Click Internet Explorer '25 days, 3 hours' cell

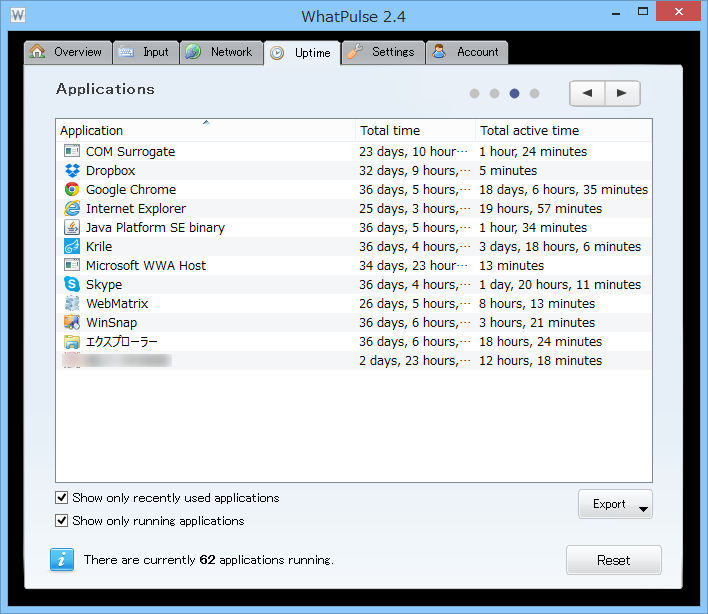(415, 209)
